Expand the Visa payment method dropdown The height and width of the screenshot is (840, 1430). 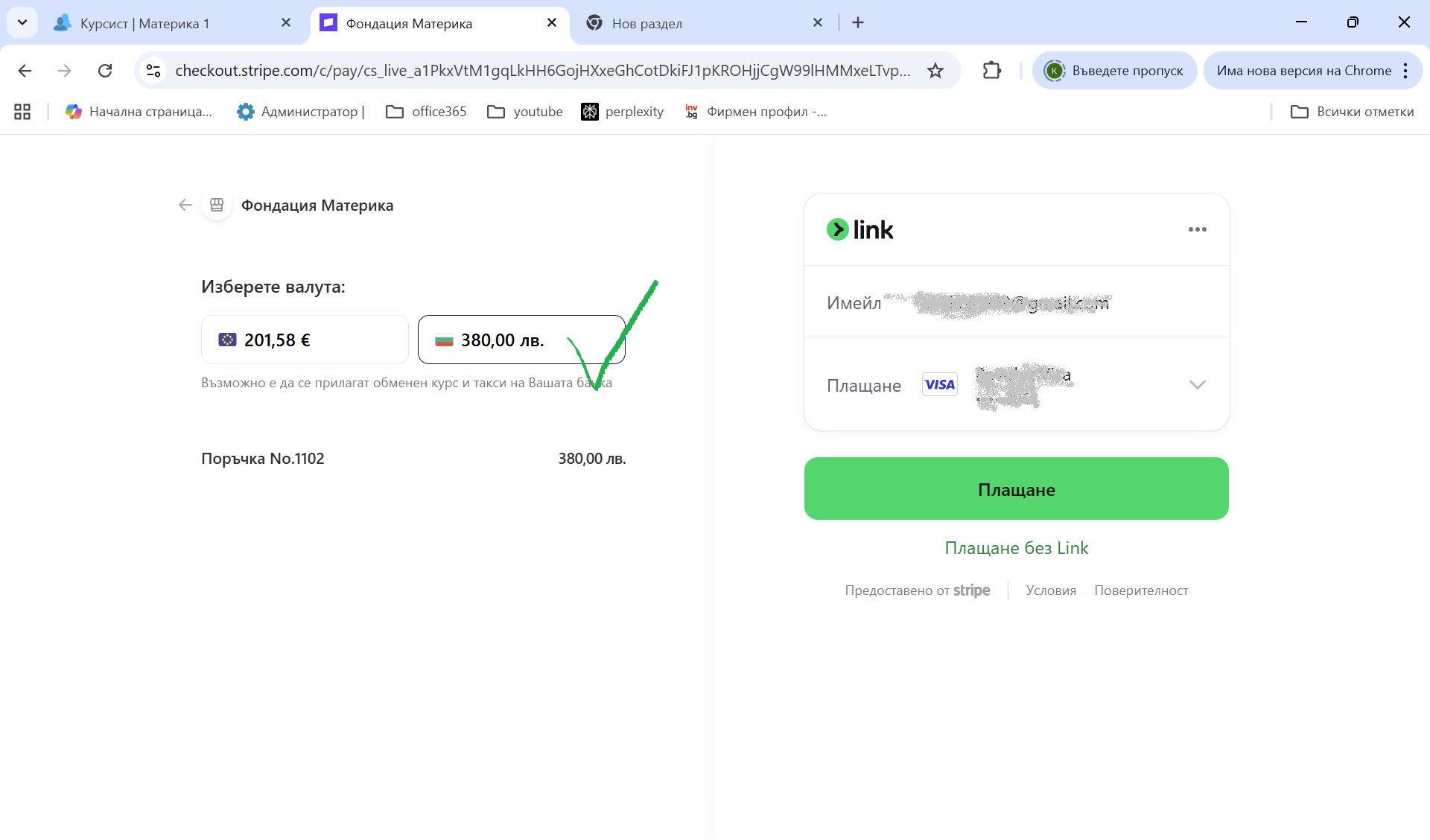coord(1197,385)
